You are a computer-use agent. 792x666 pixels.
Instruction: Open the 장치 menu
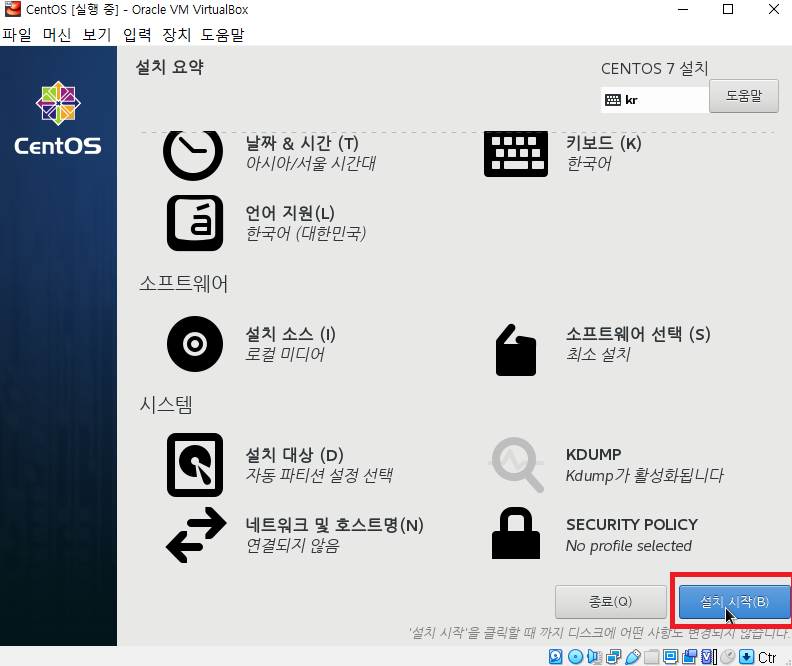pyautogui.click(x=176, y=35)
